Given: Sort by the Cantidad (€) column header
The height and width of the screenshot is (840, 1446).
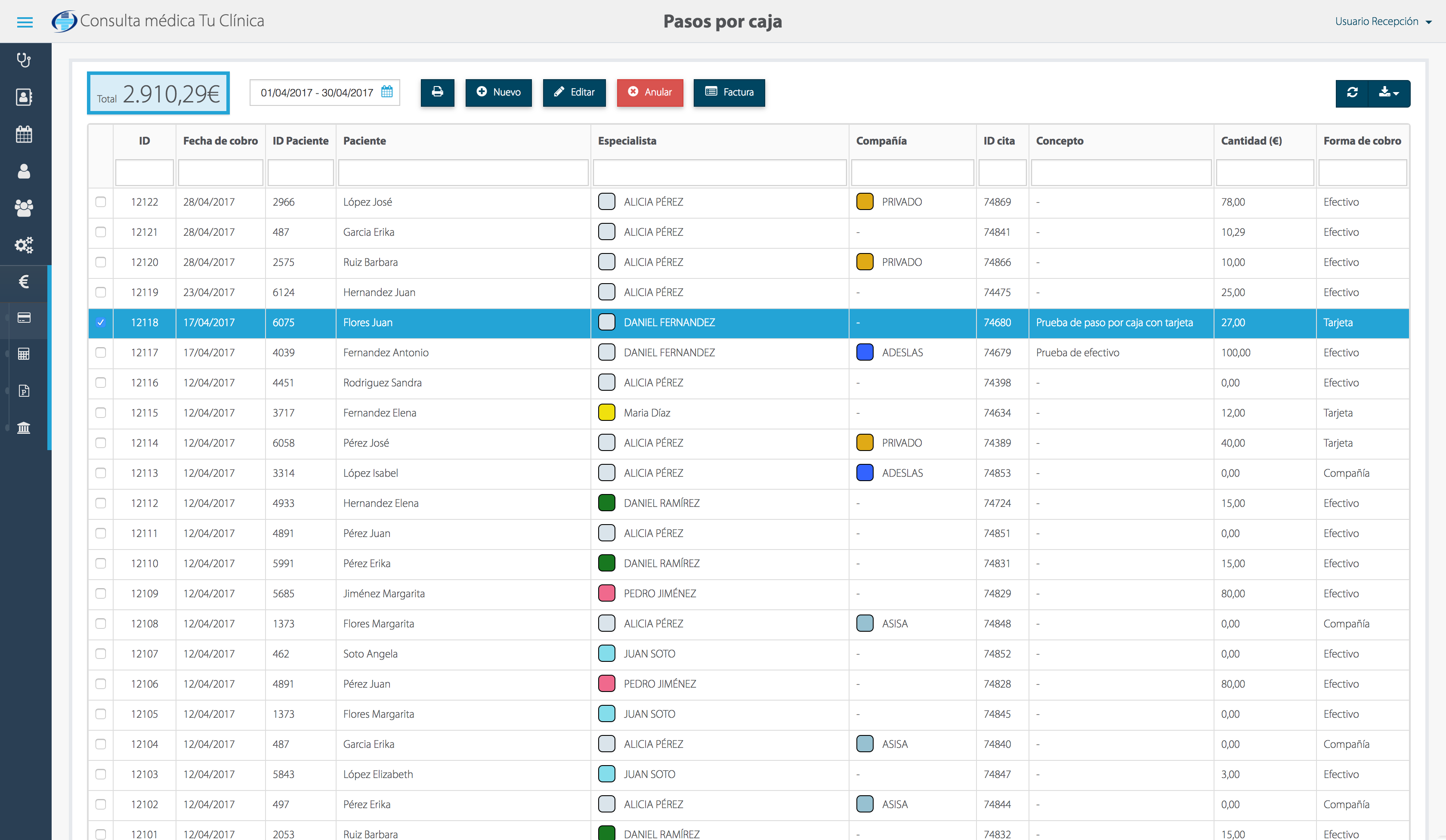Looking at the screenshot, I should point(1251,141).
